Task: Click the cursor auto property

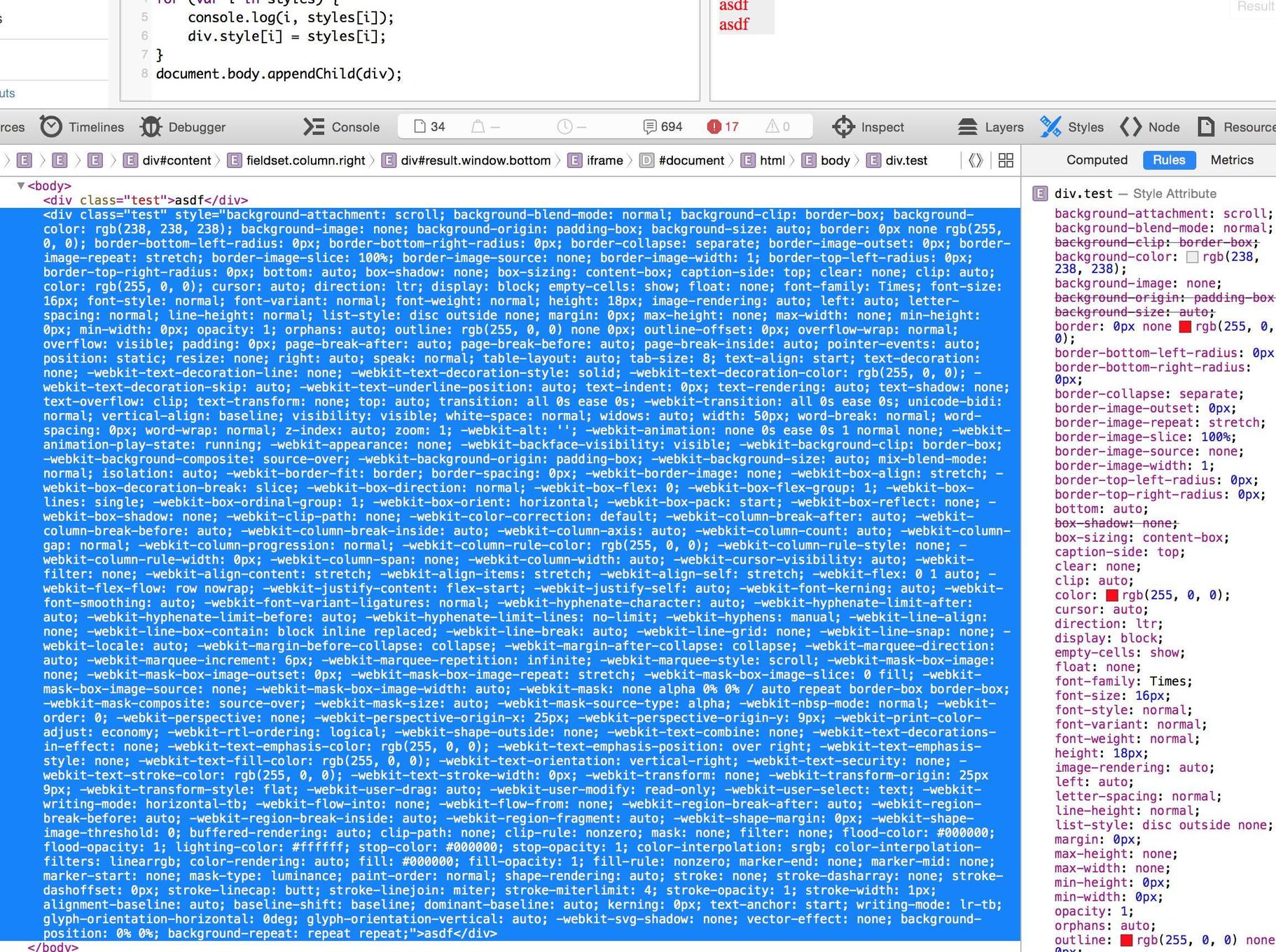Action: point(1101,609)
